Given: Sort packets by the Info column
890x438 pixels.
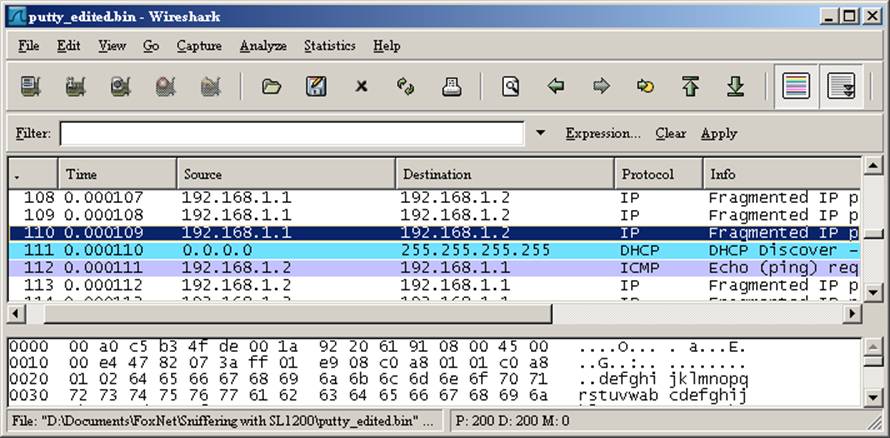Looking at the screenshot, I should (782, 174).
